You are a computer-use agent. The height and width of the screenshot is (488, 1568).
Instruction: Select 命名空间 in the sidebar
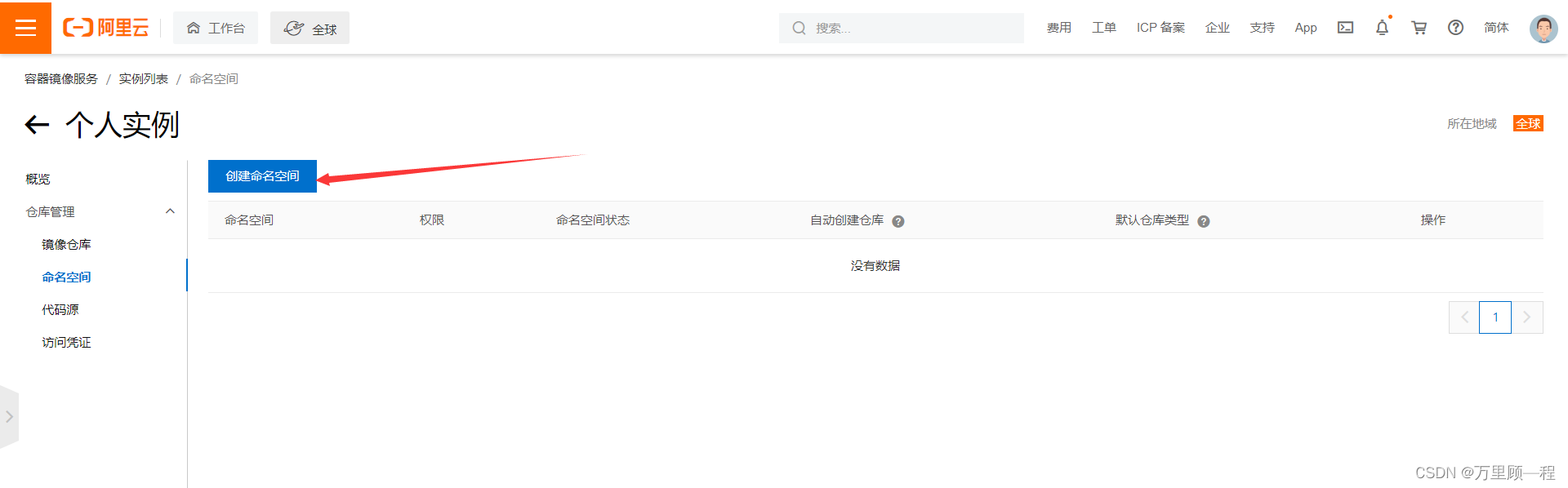pos(66,277)
